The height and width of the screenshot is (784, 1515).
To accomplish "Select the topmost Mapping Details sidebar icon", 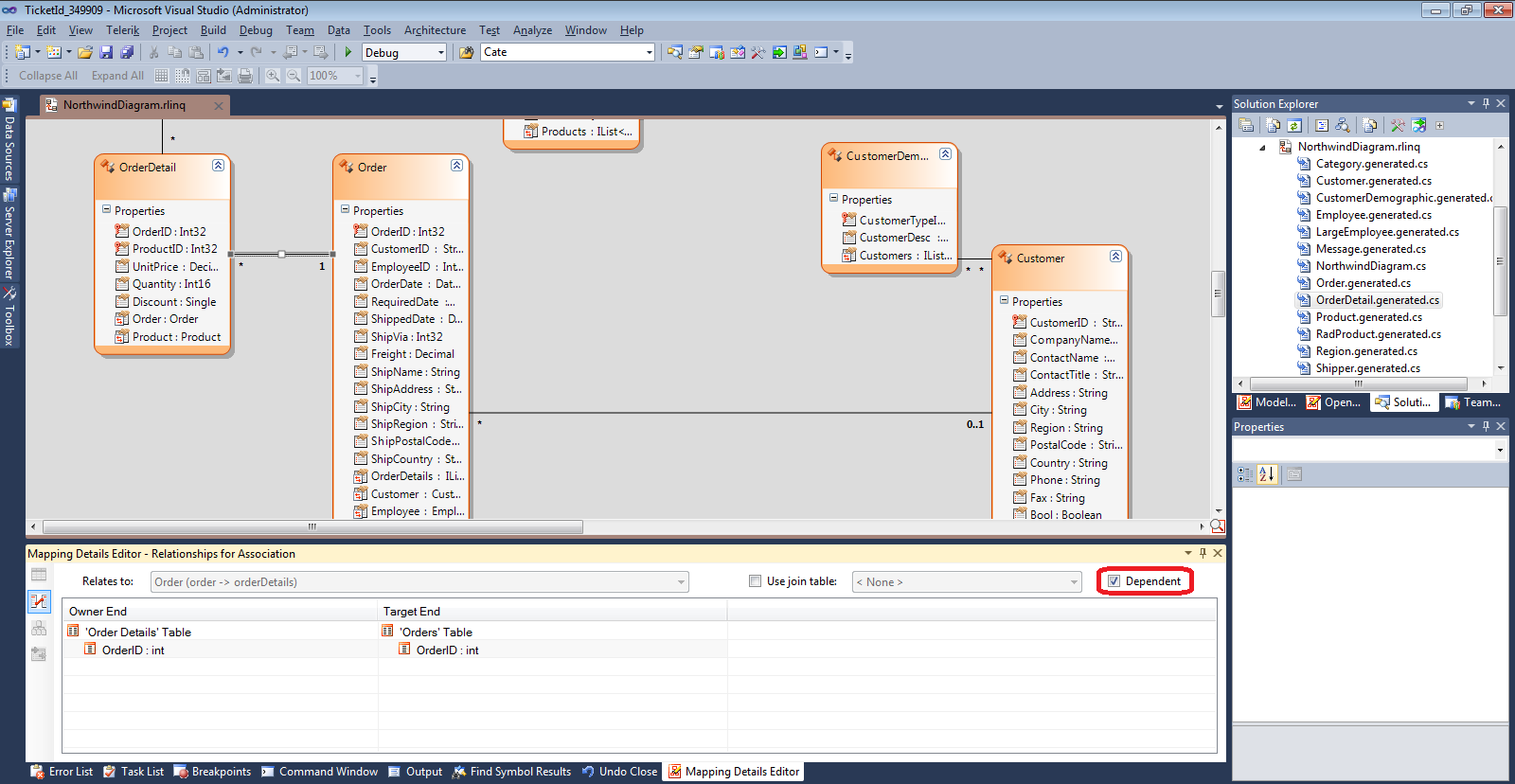I will point(39,574).
